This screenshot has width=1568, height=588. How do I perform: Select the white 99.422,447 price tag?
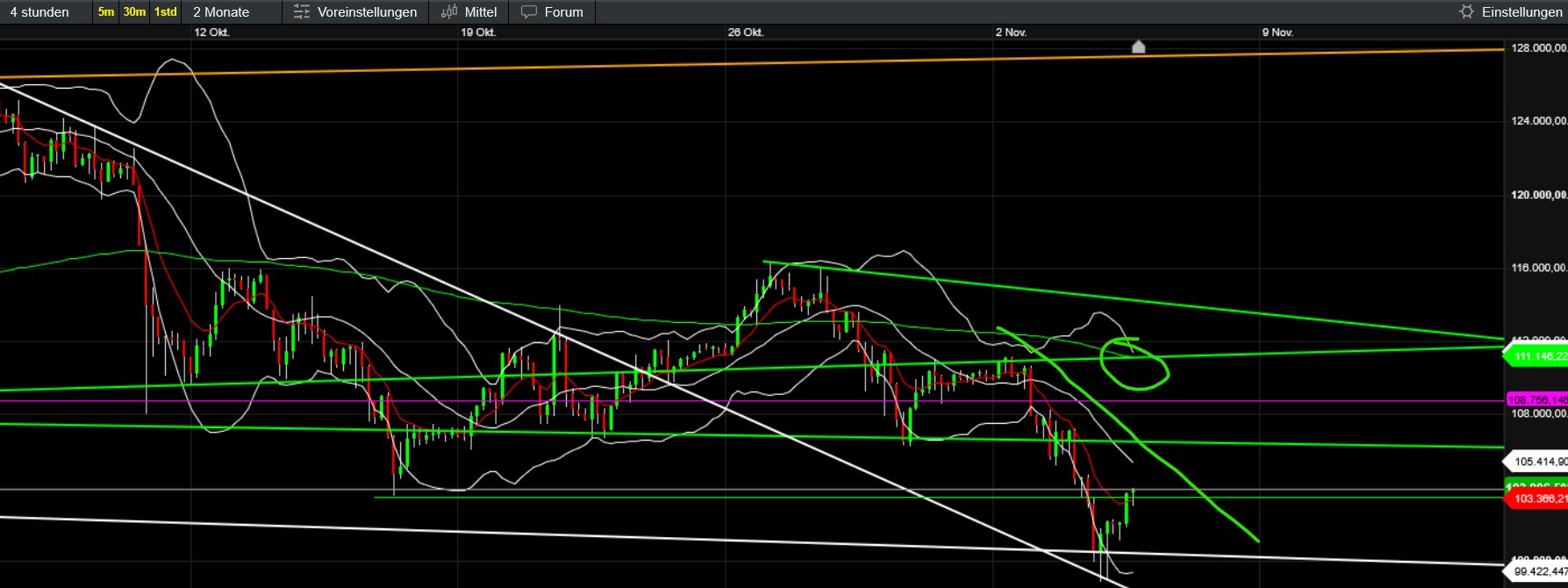tap(1537, 572)
